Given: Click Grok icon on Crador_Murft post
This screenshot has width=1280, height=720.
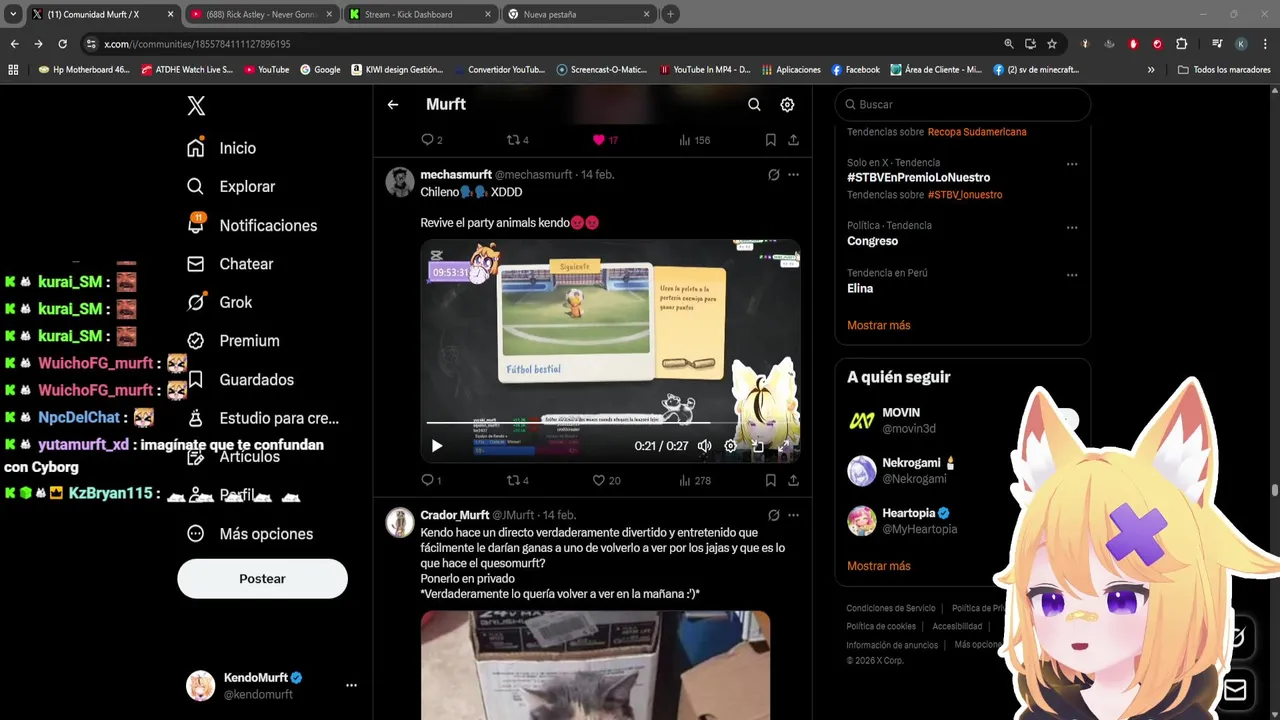Looking at the screenshot, I should 773,515.
